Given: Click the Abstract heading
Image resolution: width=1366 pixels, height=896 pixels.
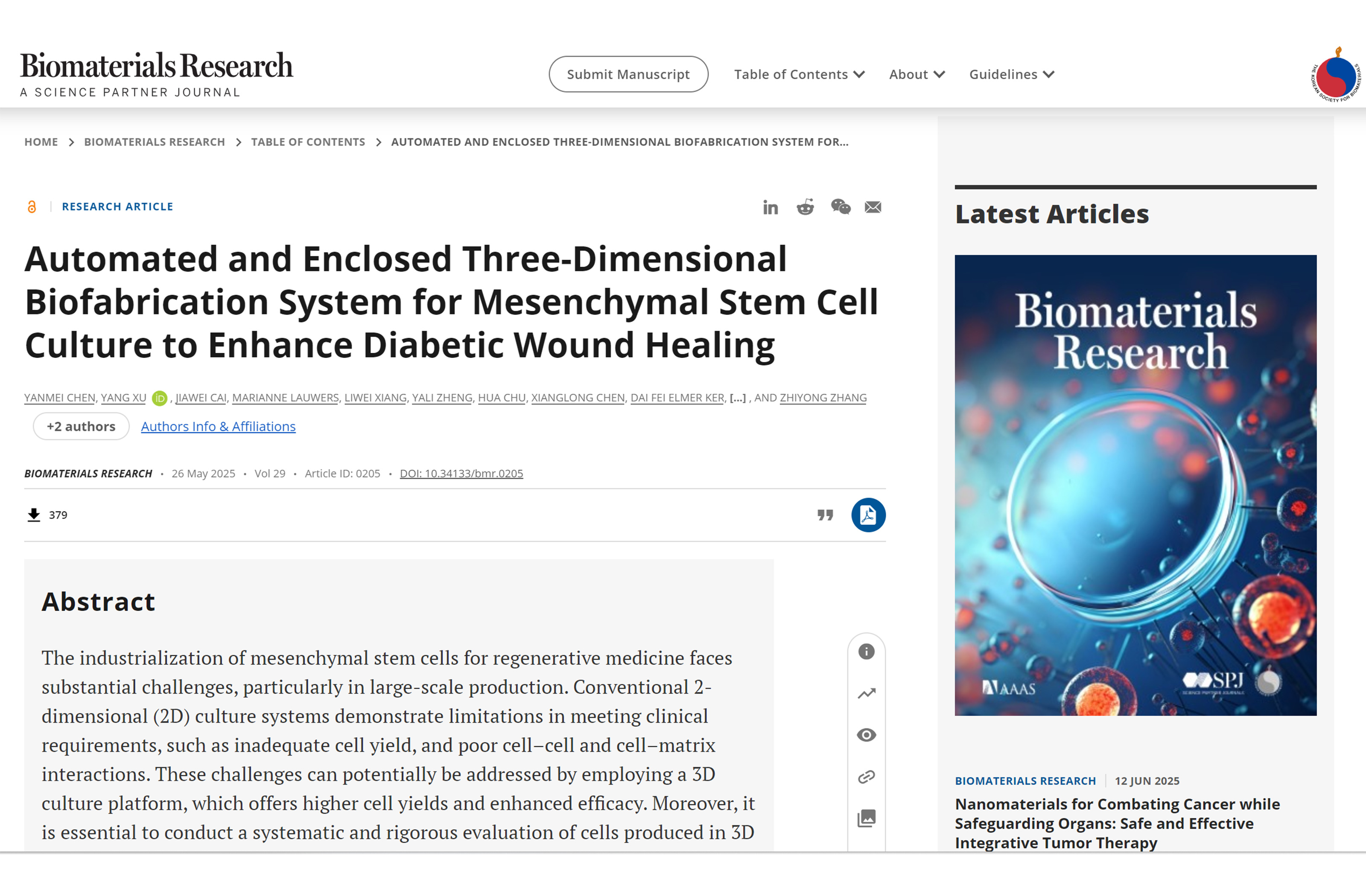Looking at the screenshot, I should [x=98, y=602].
